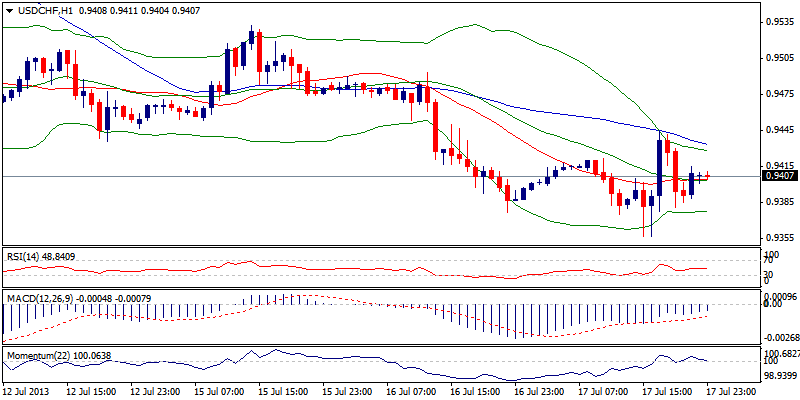Click the Momentum 98.9399 scale value

pos(780,374)
